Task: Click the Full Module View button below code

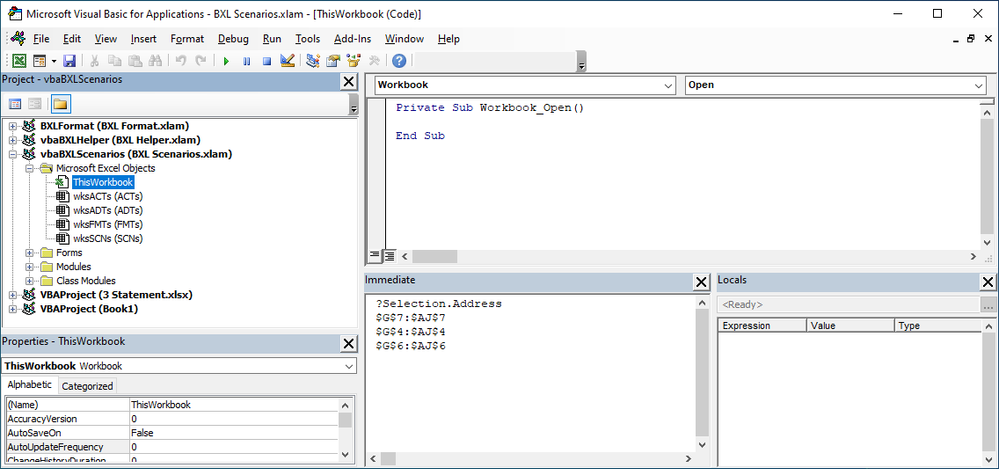Action: [x=389, y=256]
